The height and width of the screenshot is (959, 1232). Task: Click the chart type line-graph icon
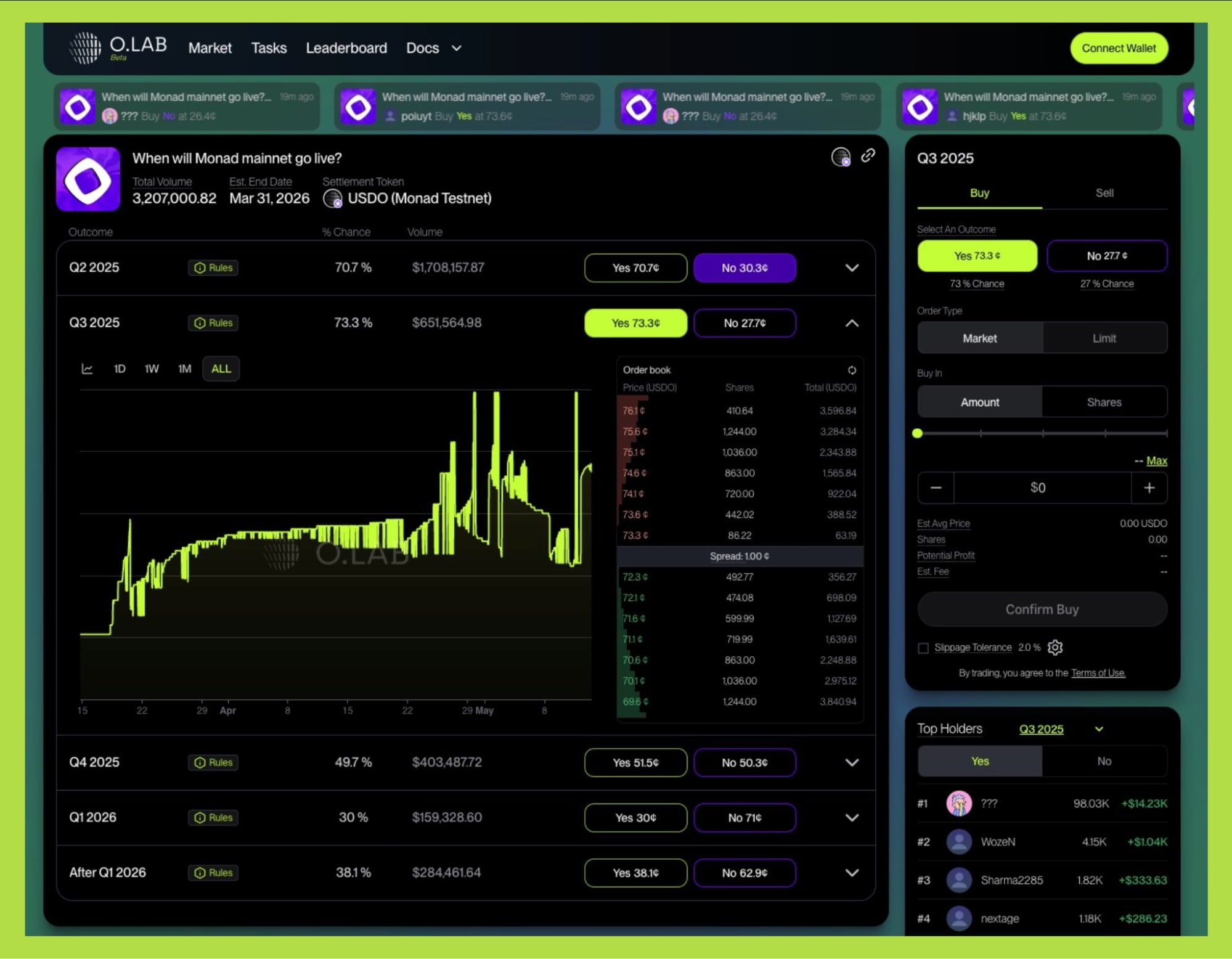(87, 369)
